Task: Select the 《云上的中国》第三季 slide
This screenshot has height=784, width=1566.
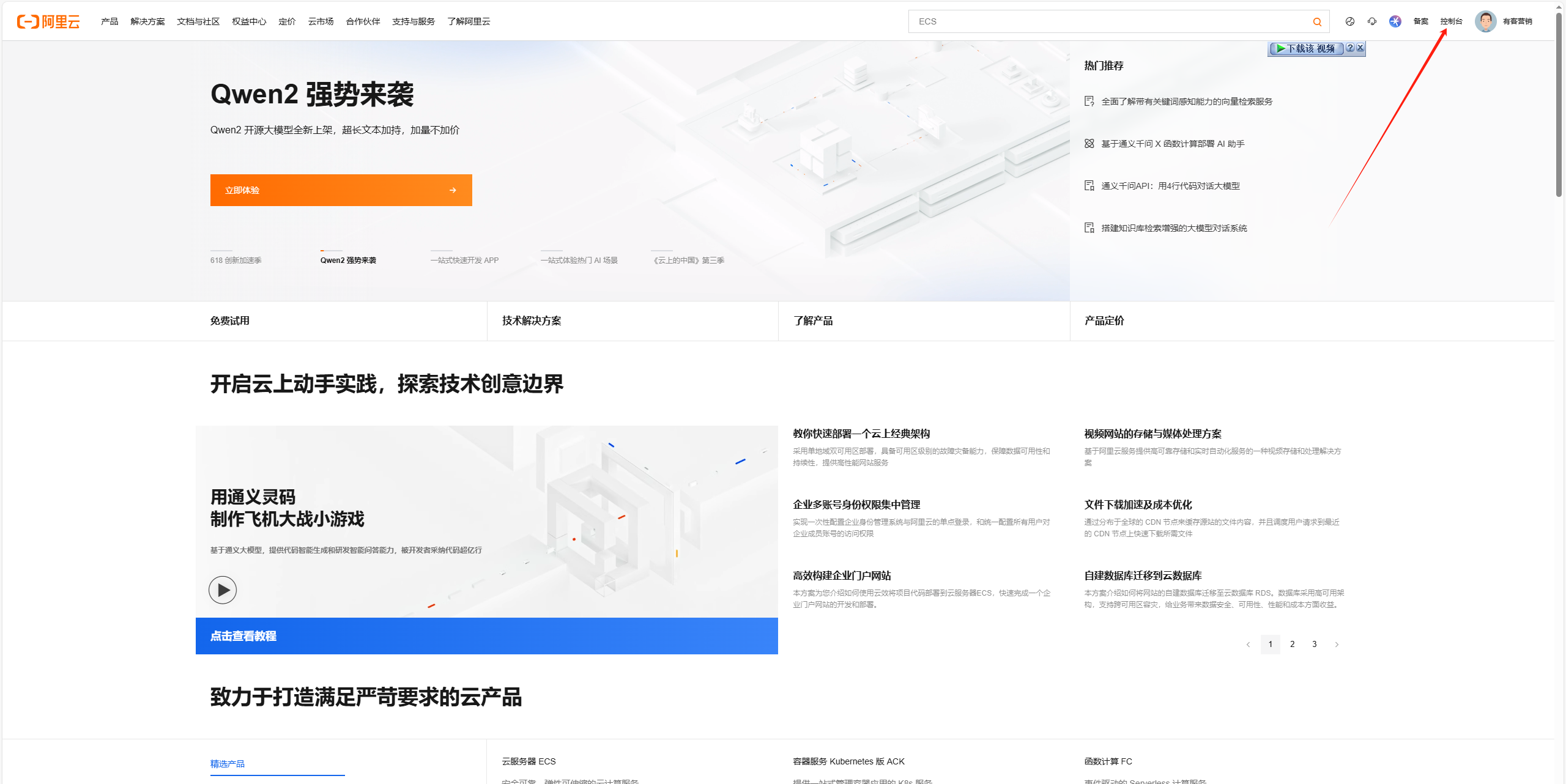Action: 688,260
